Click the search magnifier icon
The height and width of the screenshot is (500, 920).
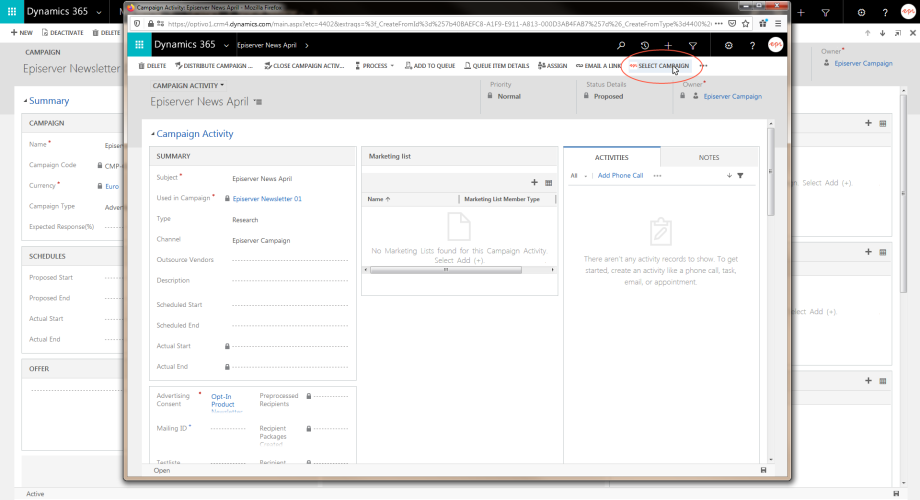(621, 45)
